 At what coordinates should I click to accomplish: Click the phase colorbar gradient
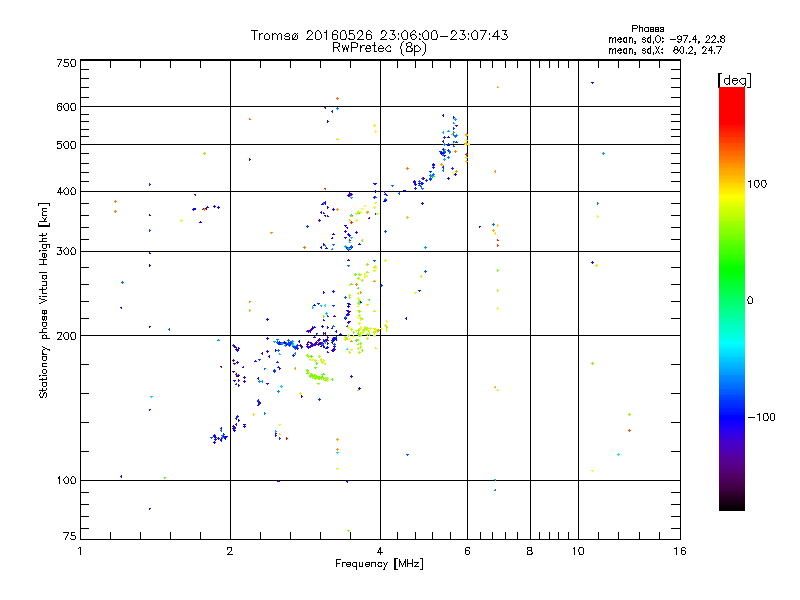coord(732,298)
